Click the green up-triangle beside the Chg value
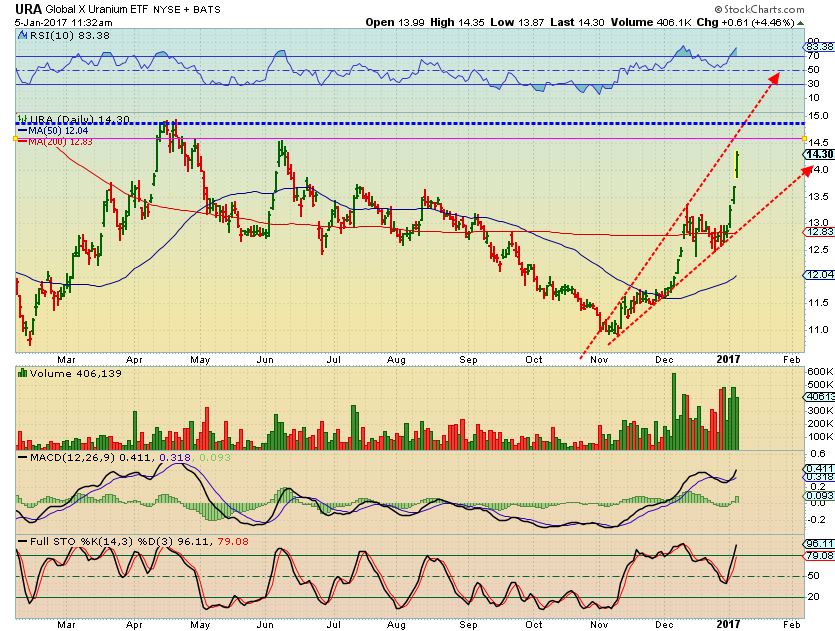 [x=800, y=23]
